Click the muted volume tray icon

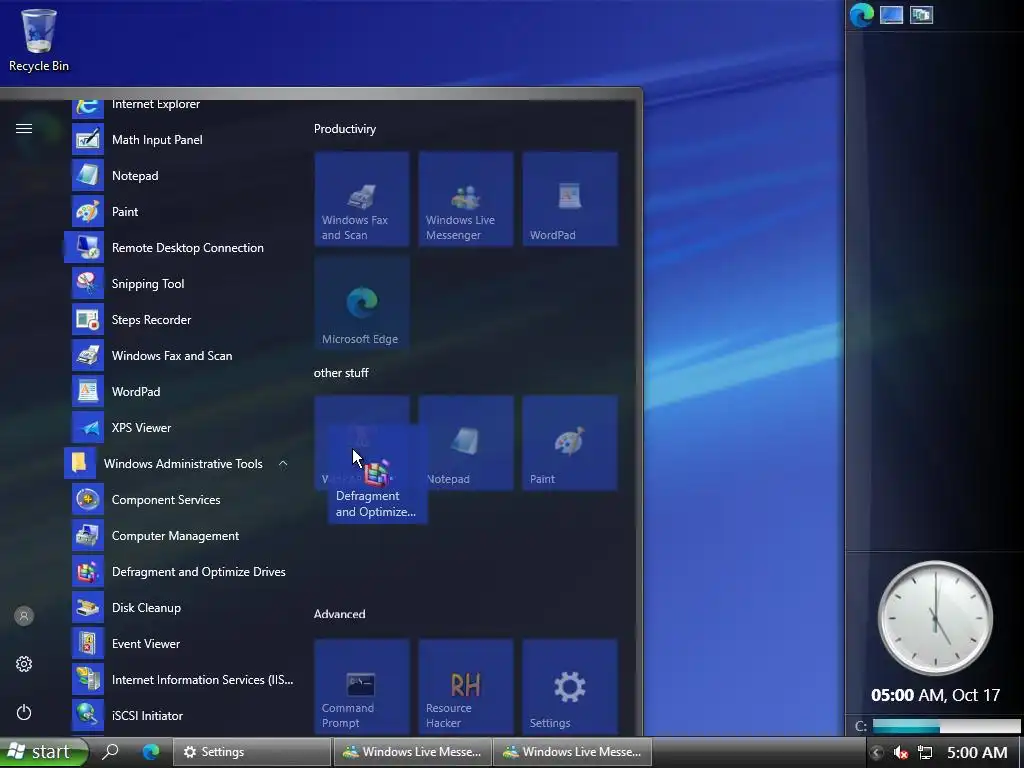[901, 753]
